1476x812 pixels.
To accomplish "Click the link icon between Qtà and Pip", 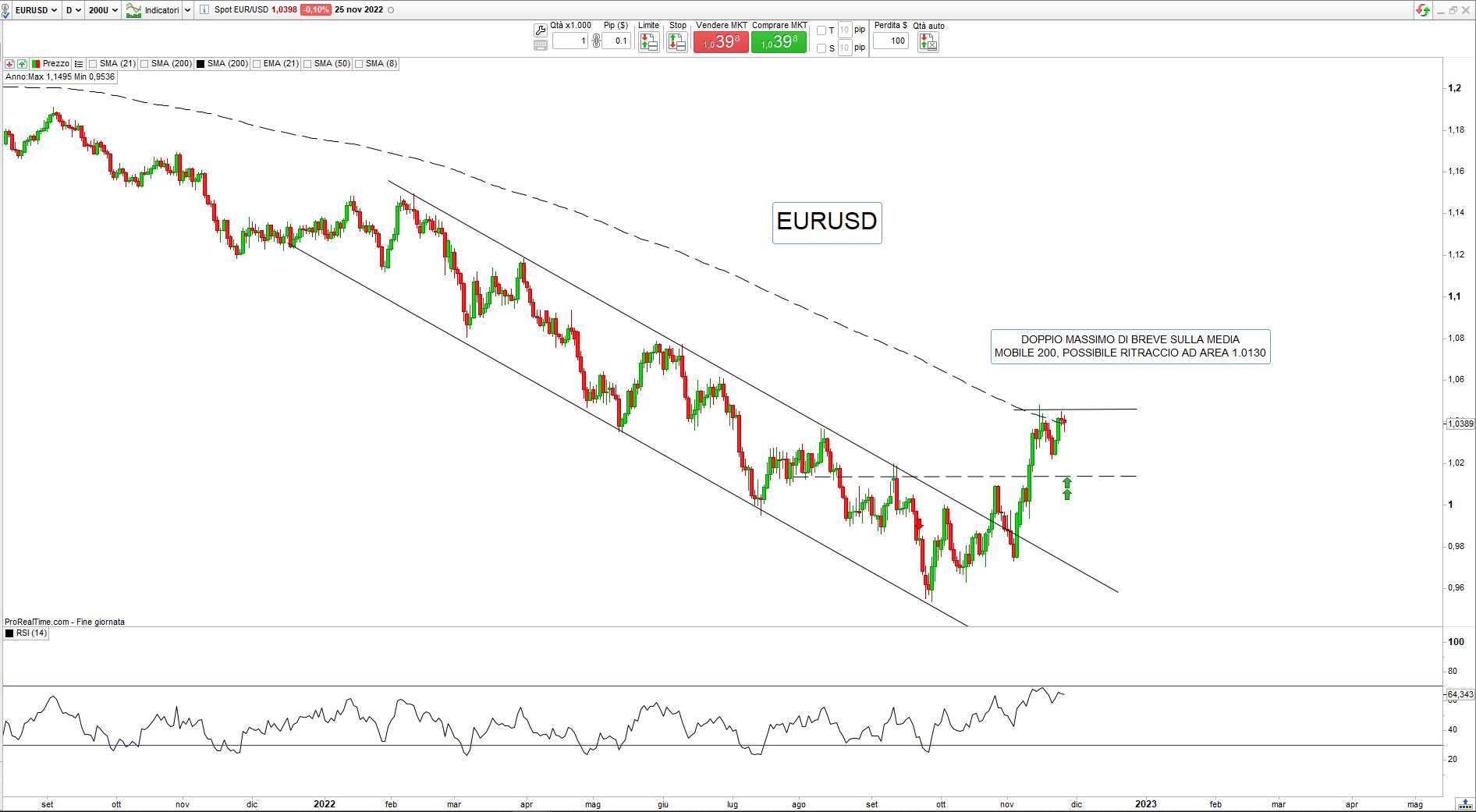I will click(596, 41).
